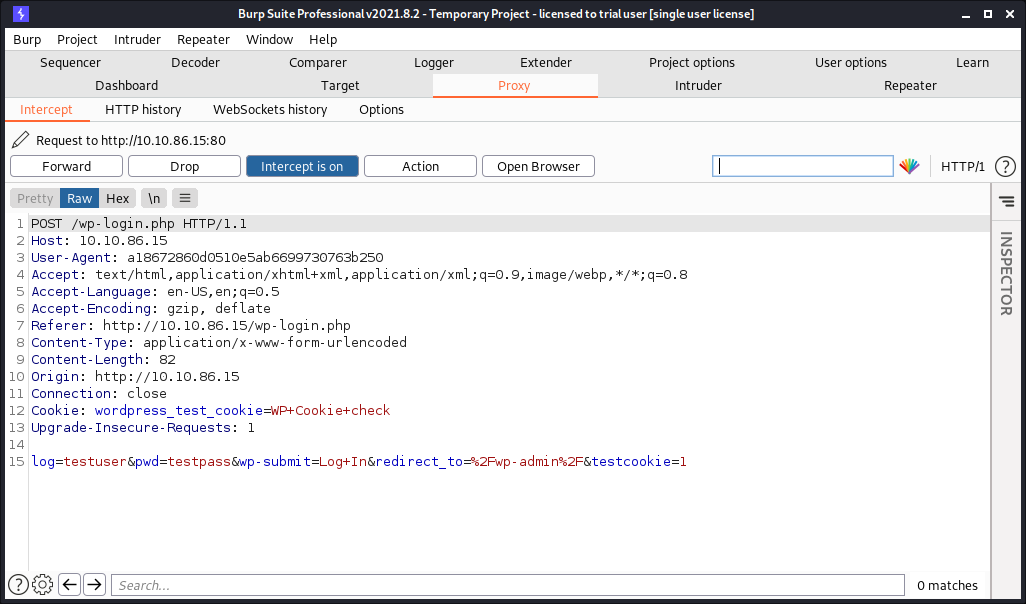Screen dimensions: 1026x604
Task: Click the Upgrade-Insecure-Requests header line
Action: coord(143,428)
